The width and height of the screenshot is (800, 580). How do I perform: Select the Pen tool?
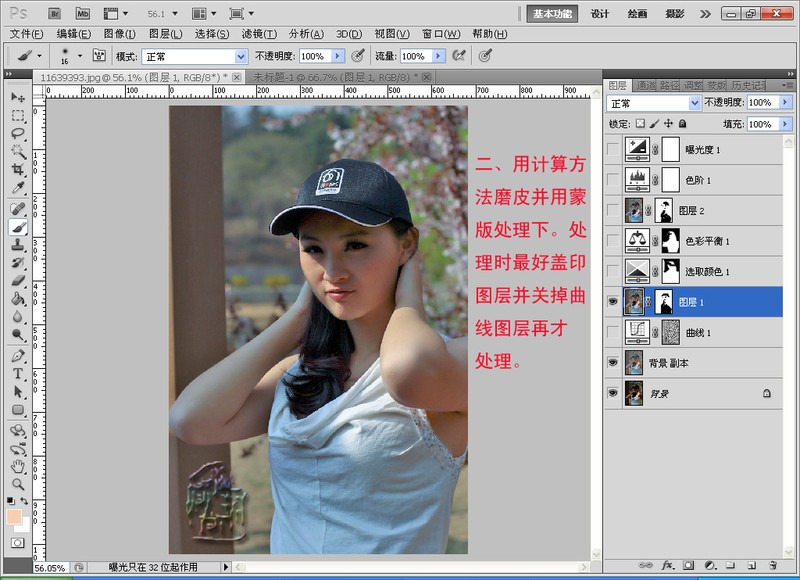18,356
